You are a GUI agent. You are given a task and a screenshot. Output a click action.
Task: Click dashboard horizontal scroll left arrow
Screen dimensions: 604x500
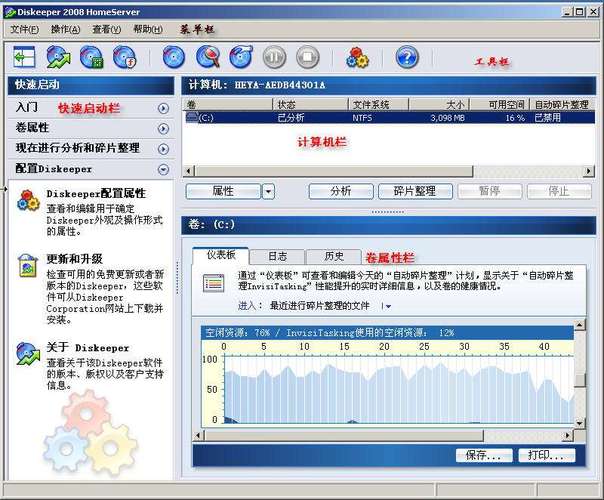pos(198,436)
